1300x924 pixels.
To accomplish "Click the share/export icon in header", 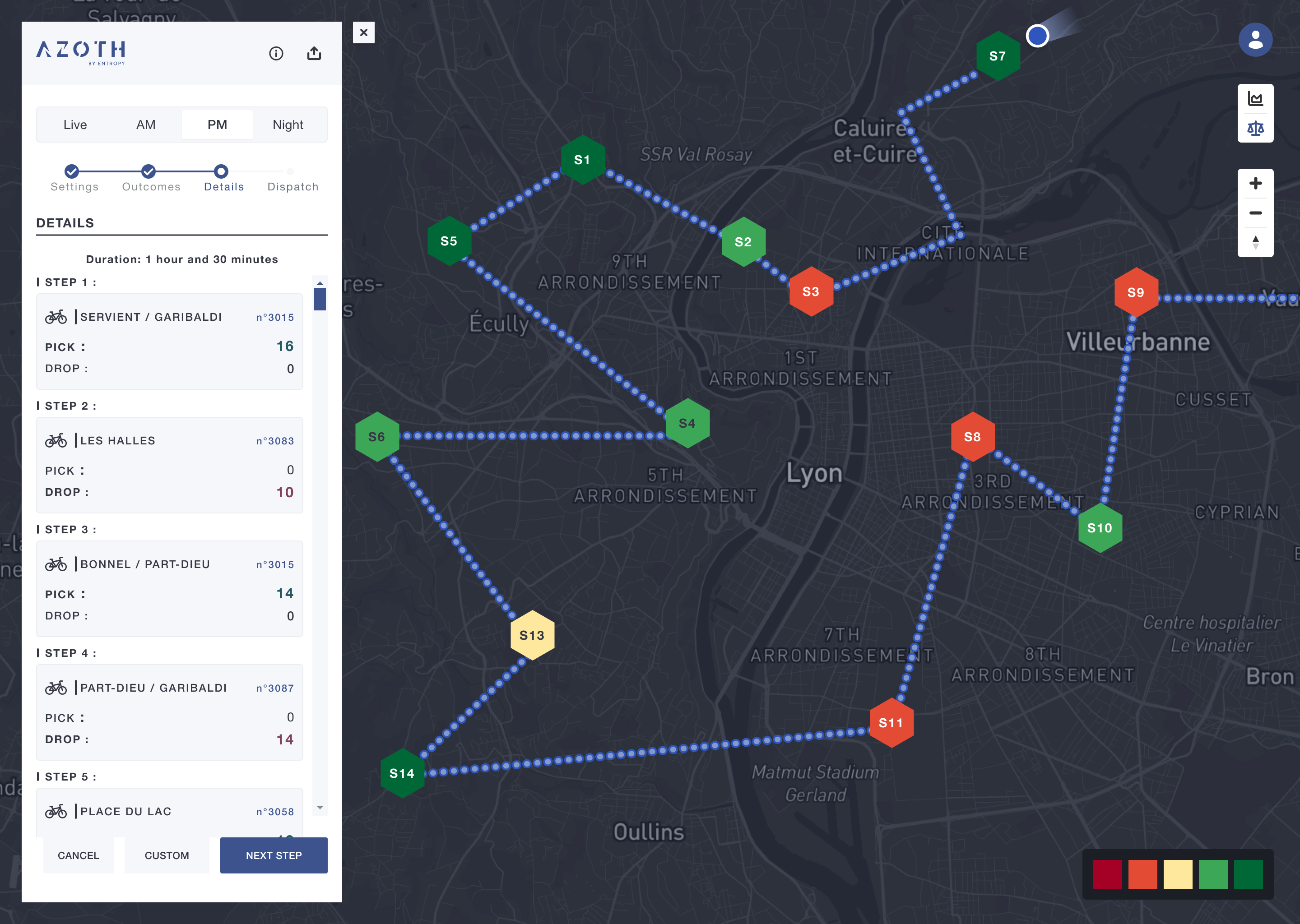I will coord(314,54).
